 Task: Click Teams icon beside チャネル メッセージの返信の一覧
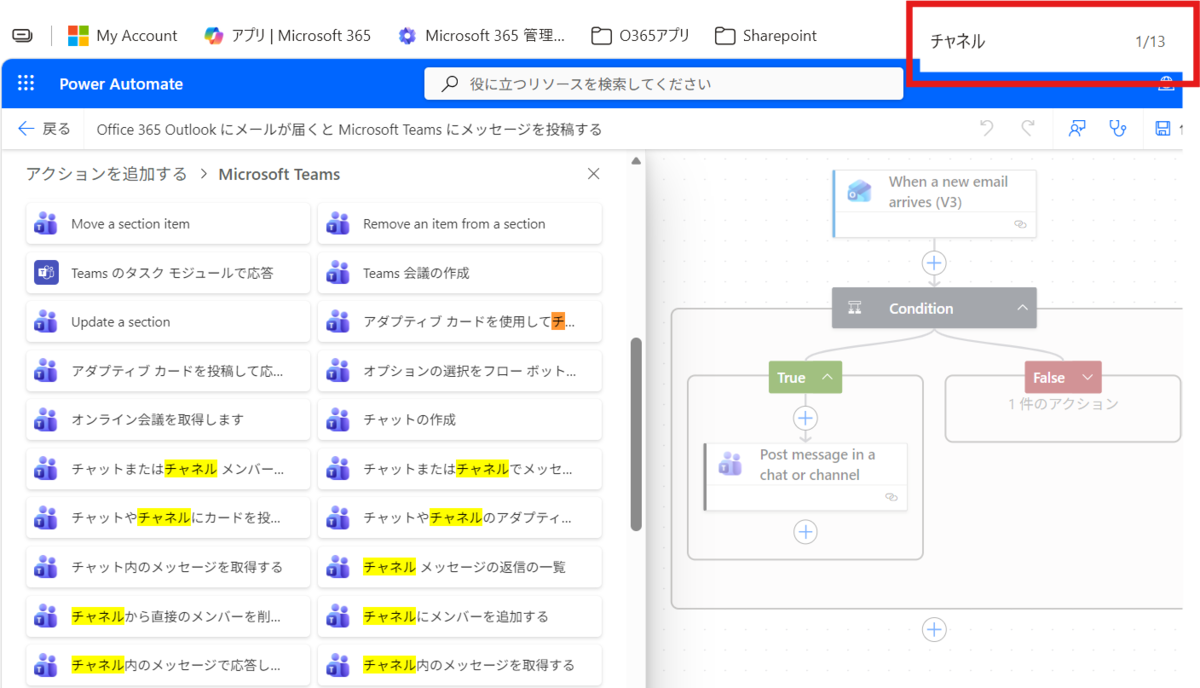click(x=338, y=567)
